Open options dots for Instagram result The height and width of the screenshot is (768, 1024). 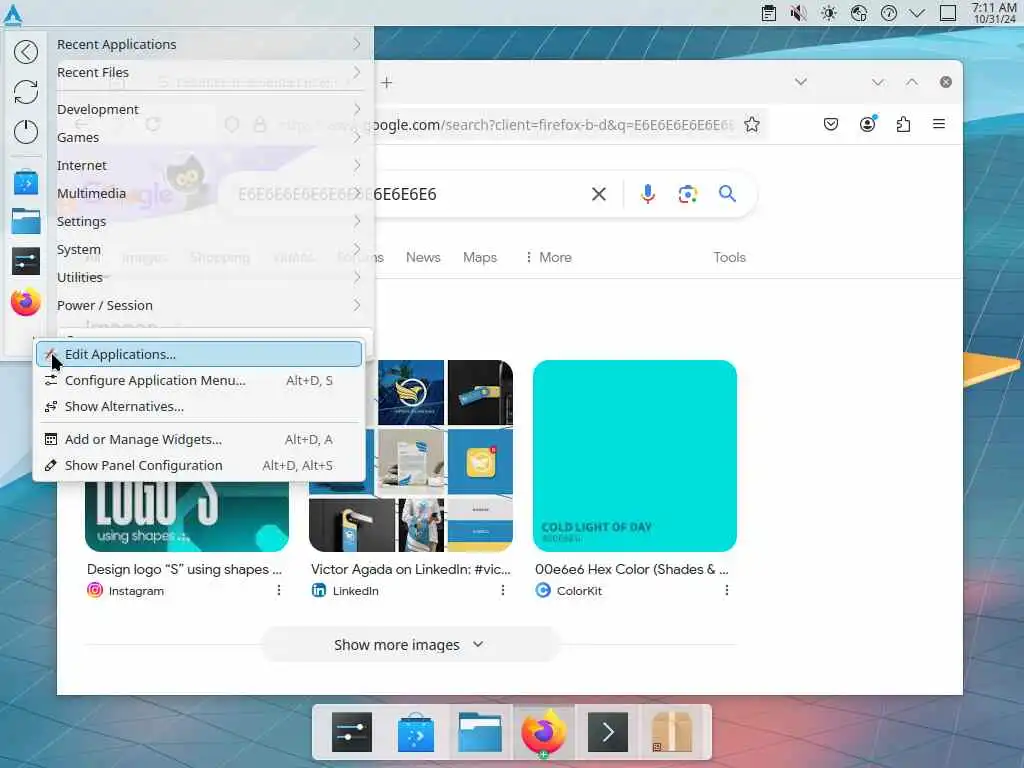[x=279, y=590]
